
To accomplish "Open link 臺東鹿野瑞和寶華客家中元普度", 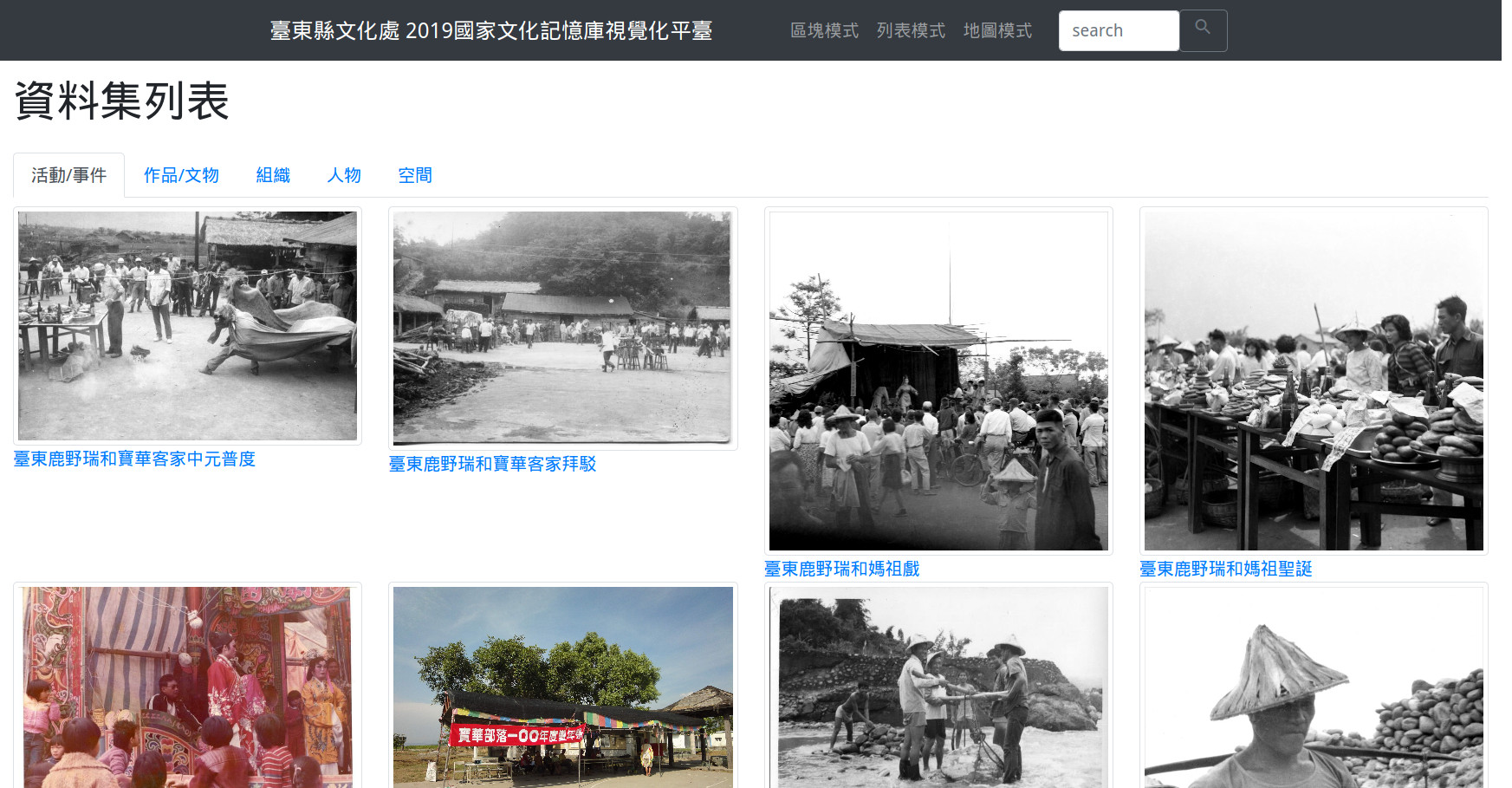I will point(134,459).
